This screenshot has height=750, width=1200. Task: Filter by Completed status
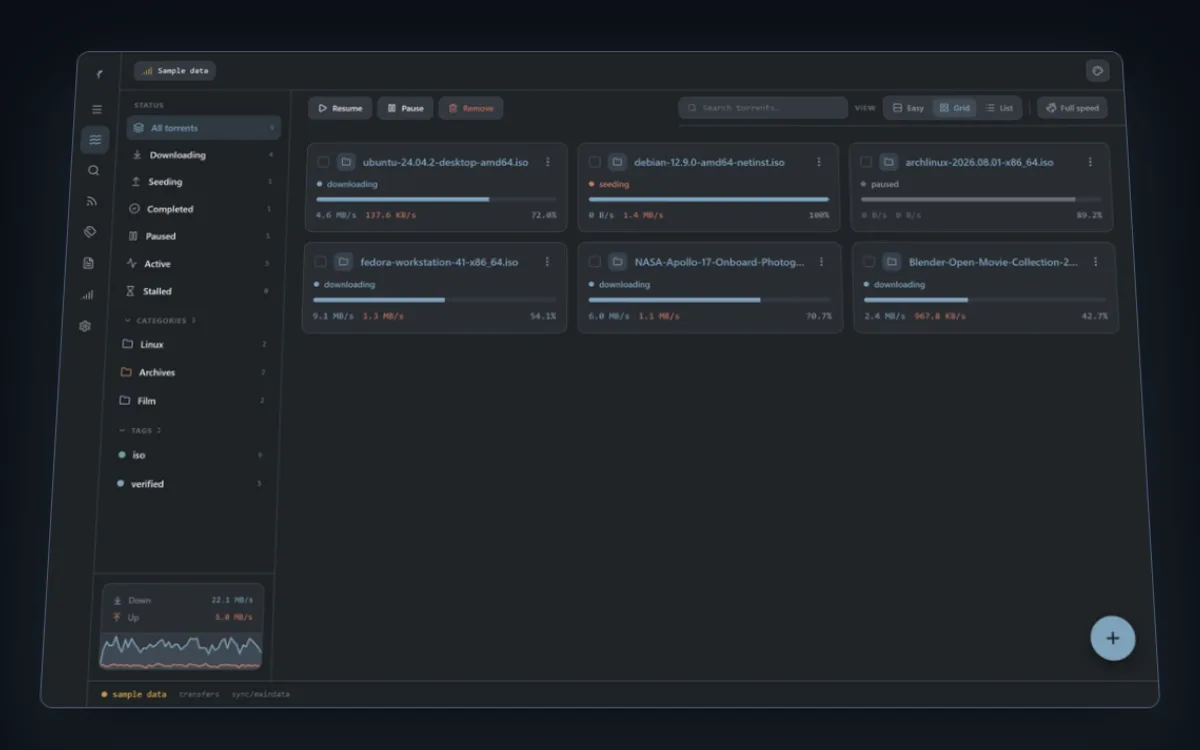[199, 209]
